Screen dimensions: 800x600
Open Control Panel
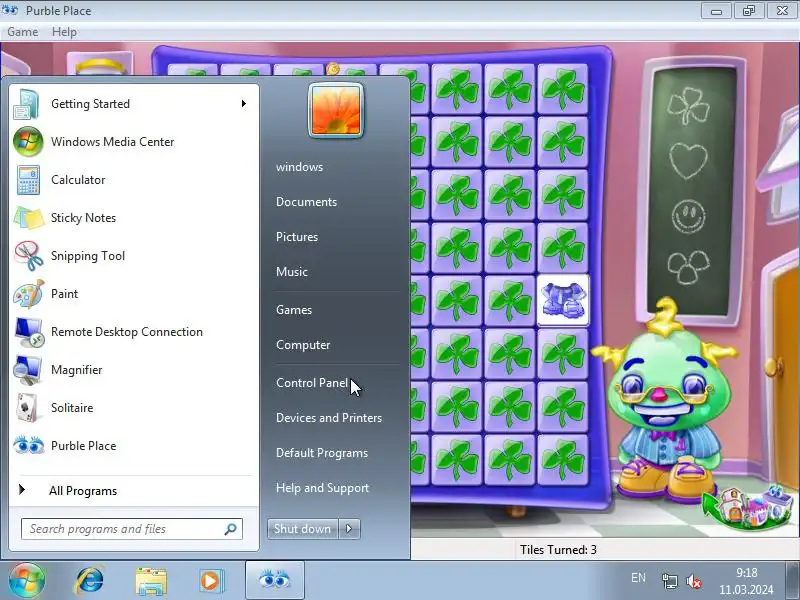pyautogui.click(x=312, y=383)
